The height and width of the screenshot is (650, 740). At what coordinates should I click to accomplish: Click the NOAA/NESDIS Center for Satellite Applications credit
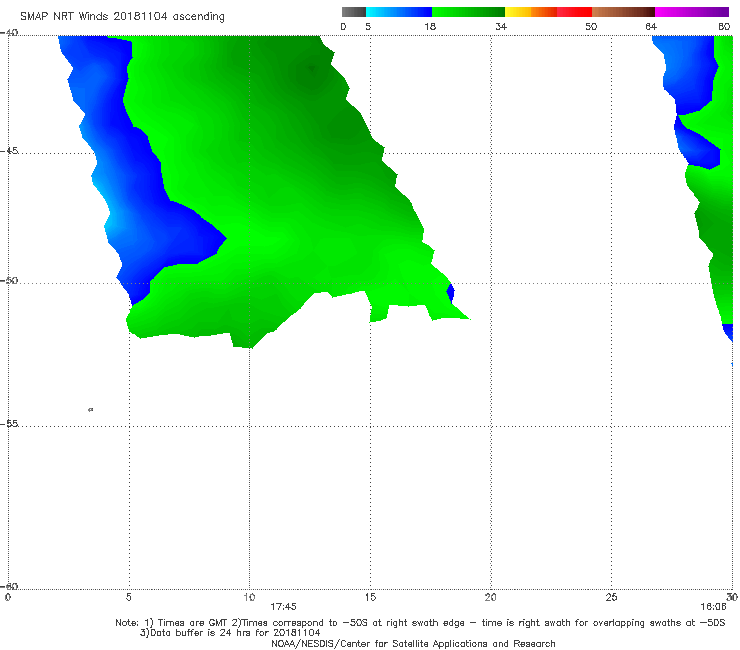point(413,644)
